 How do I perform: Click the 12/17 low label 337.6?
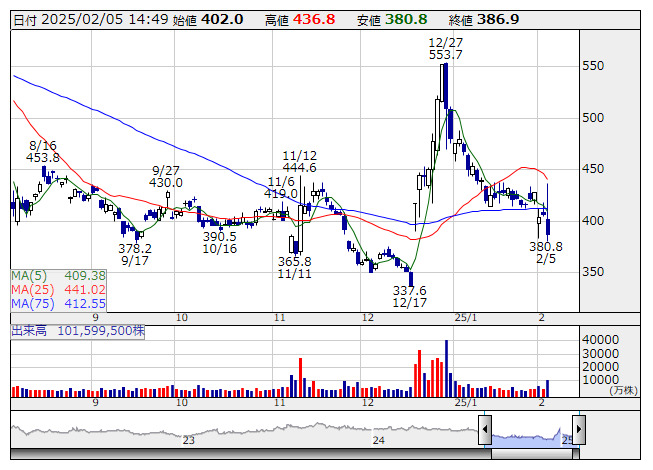(409, 290)
